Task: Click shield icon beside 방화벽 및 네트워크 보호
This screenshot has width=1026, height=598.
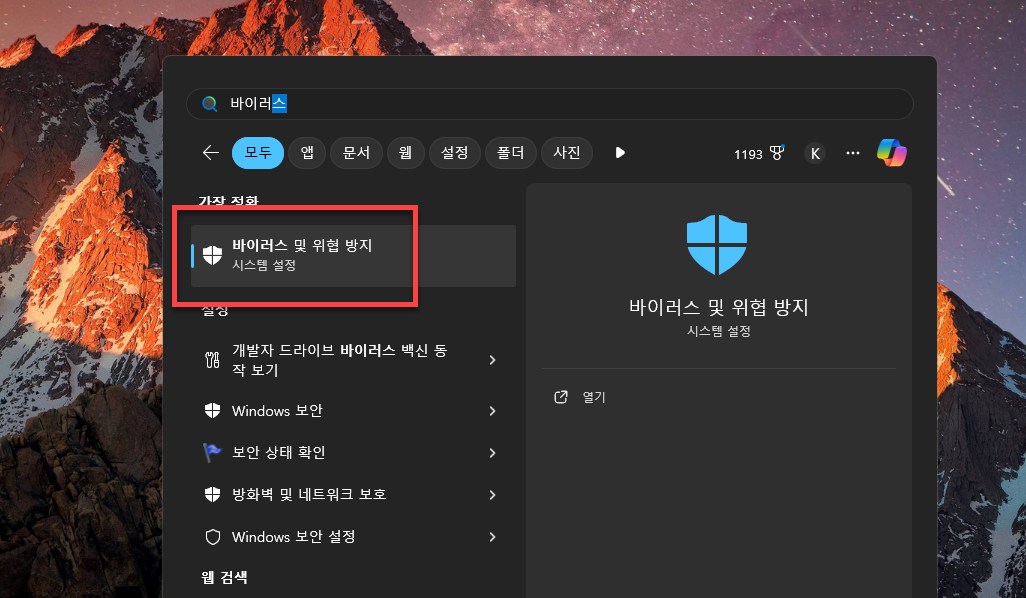Action: click(213, 494)
